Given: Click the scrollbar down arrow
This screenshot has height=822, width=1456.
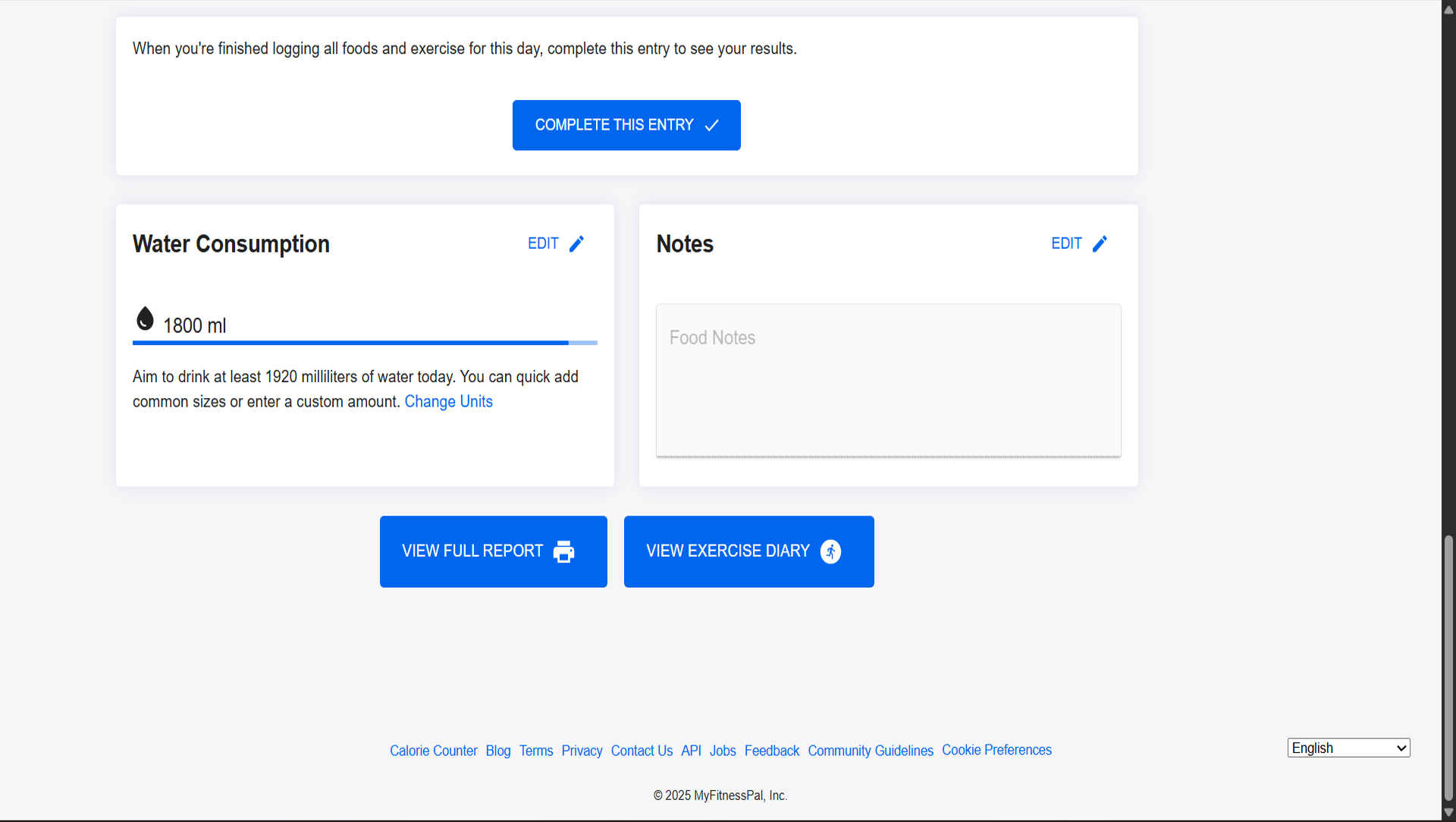Looking at the screenshot, I should tap(1448, 812).
